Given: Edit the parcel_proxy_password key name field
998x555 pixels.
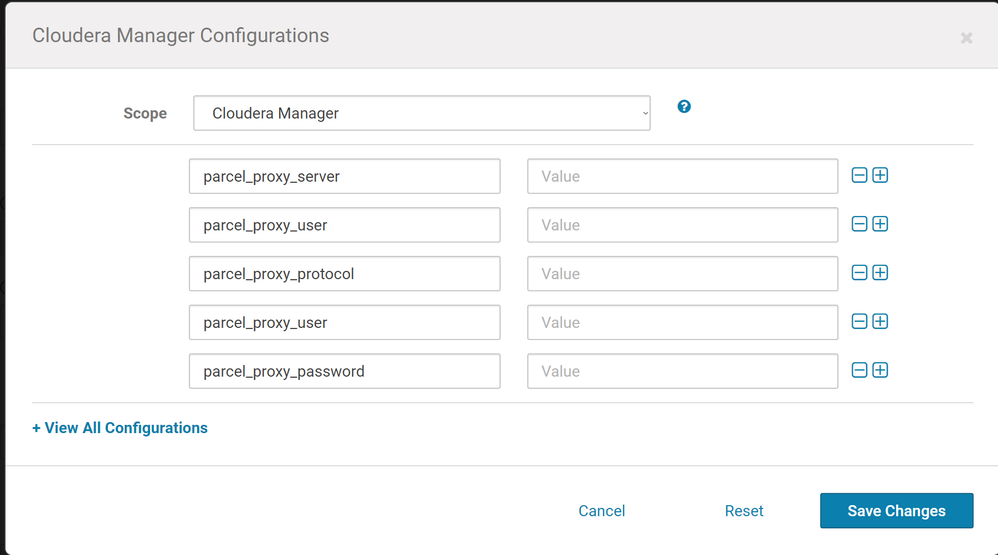Looking at the screenshot, I should (x=344, y=371).
